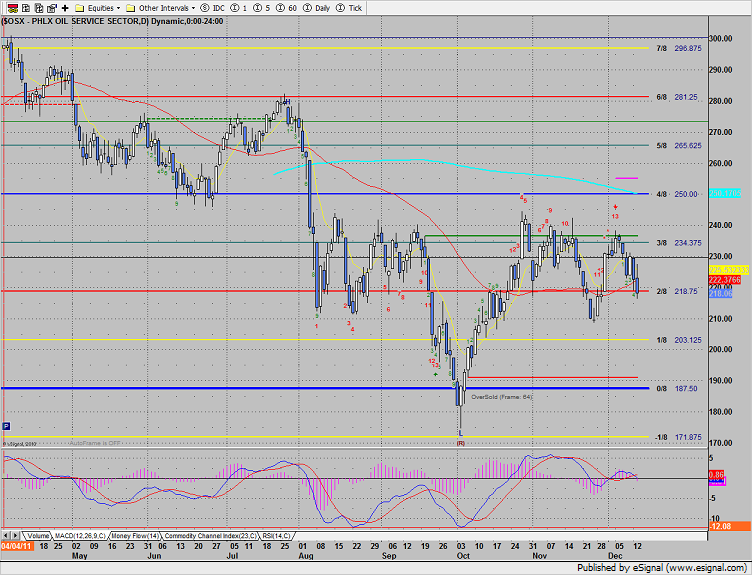Click the red (R) marker below low
The height and width of the screenshot is (575, 752).
point(461,444)
